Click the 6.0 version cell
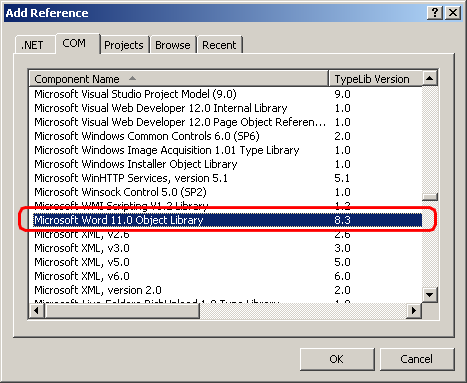 point(342,276)
